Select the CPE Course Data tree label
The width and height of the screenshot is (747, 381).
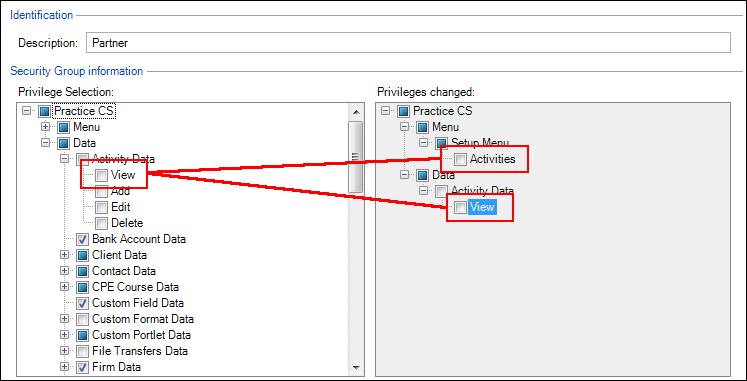(x=136, y=287)
